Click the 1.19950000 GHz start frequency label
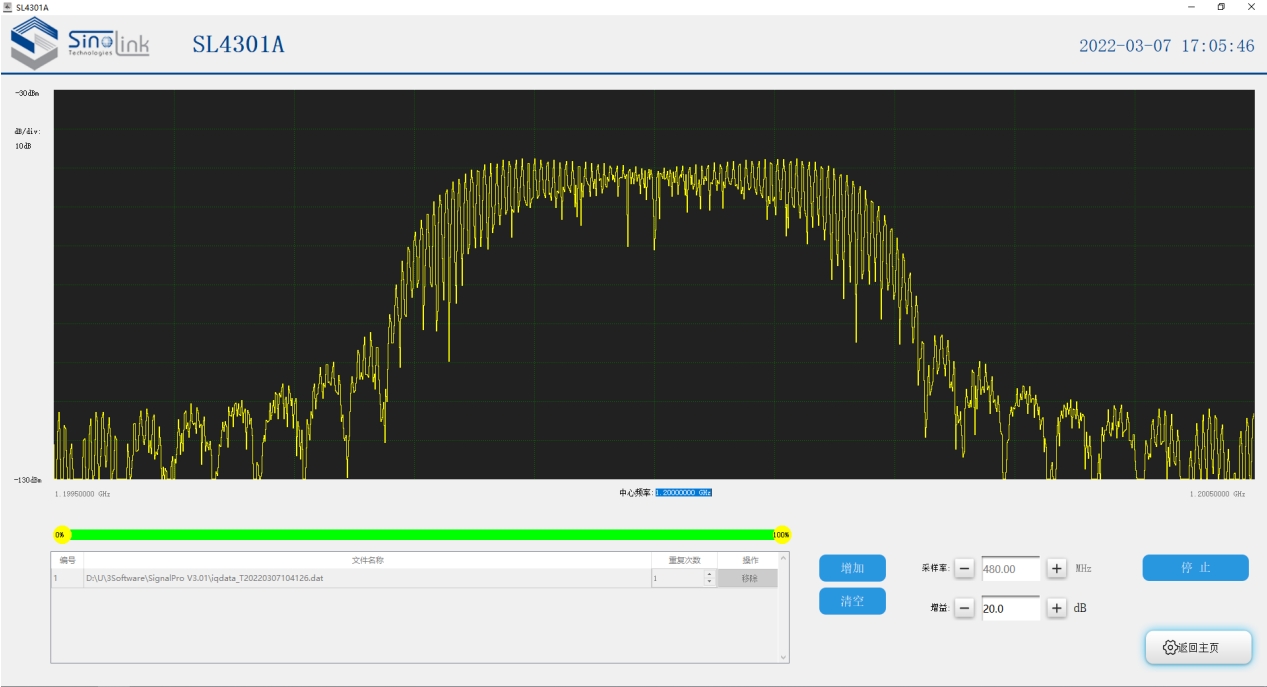This screenshot has width=1267, height=687. 83,494
